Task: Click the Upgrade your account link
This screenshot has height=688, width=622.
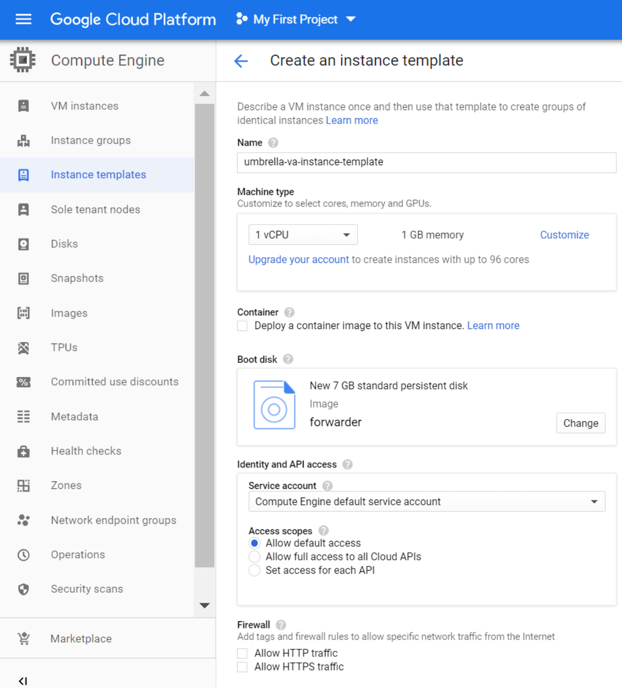Action: 299,259
